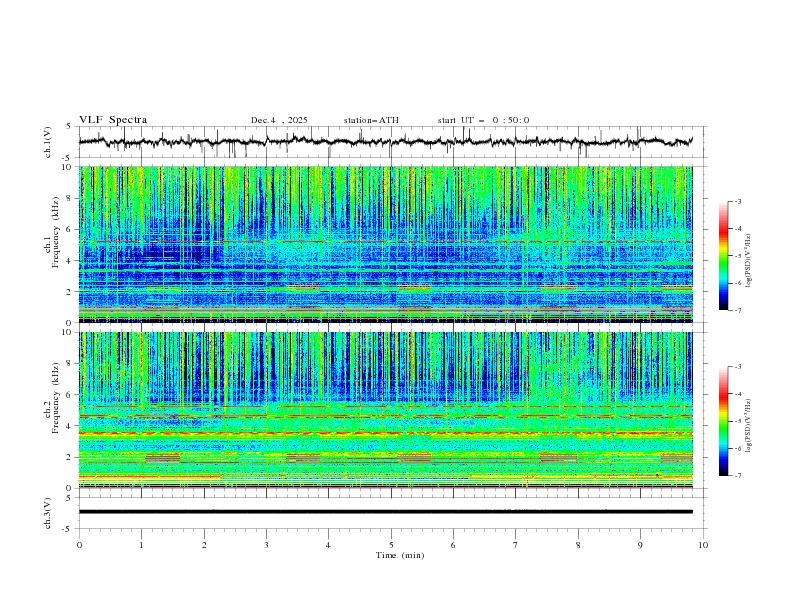This screenshot has height=612, width=792.
Task: Click time axis tick label "4"
Action: click(328, 545)
